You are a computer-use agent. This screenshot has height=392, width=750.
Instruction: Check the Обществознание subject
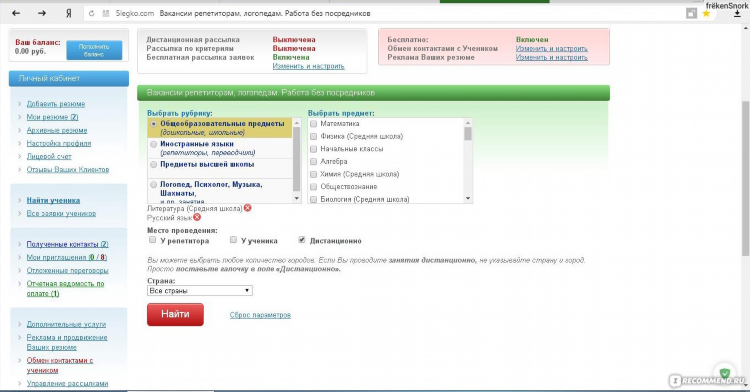314,186
